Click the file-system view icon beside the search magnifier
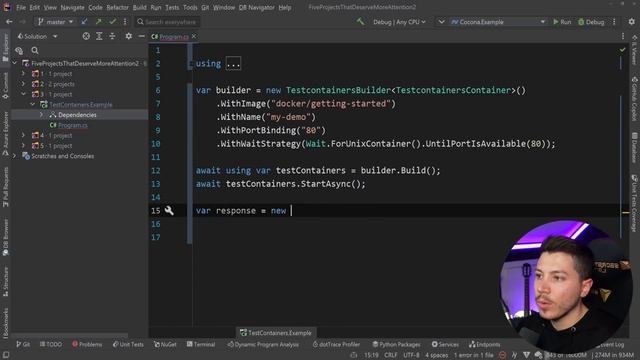The image size is (640, 360). coord(19,51)
